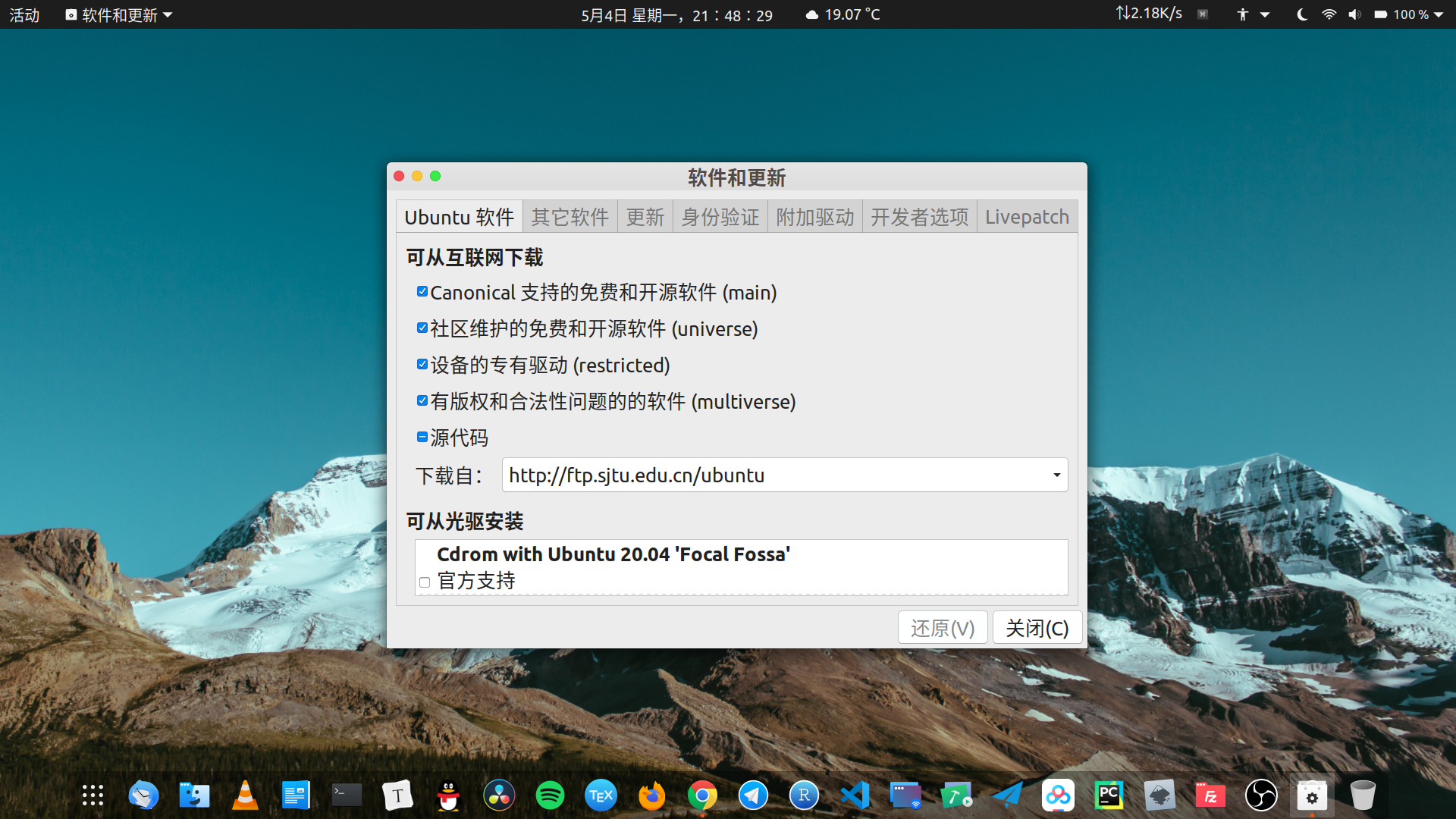Launch Spotify from the dock

click(x=550, y=795)
